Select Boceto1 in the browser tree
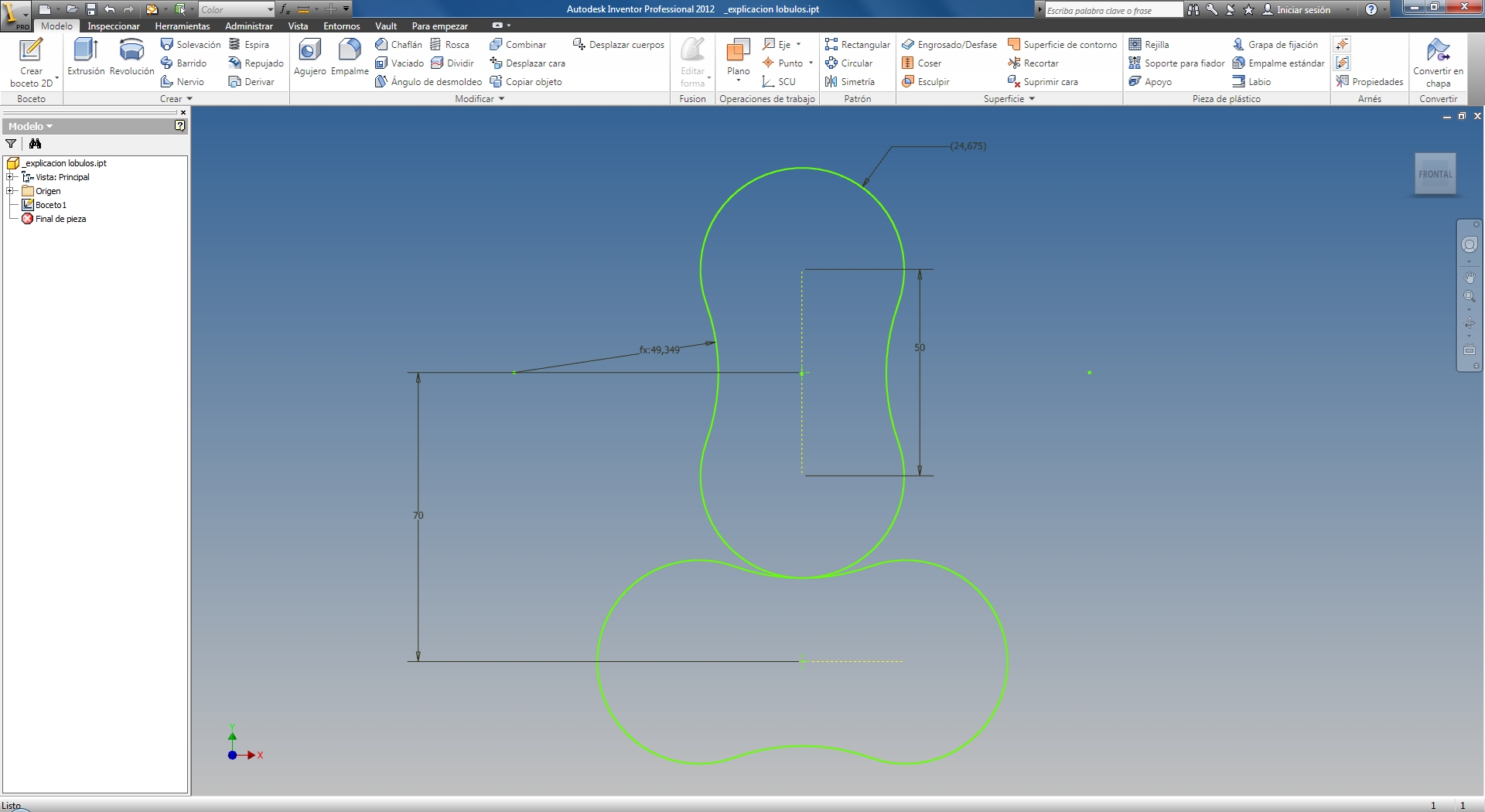The image size is (1485, 812). pyautogui.click(x=45, y=205)
